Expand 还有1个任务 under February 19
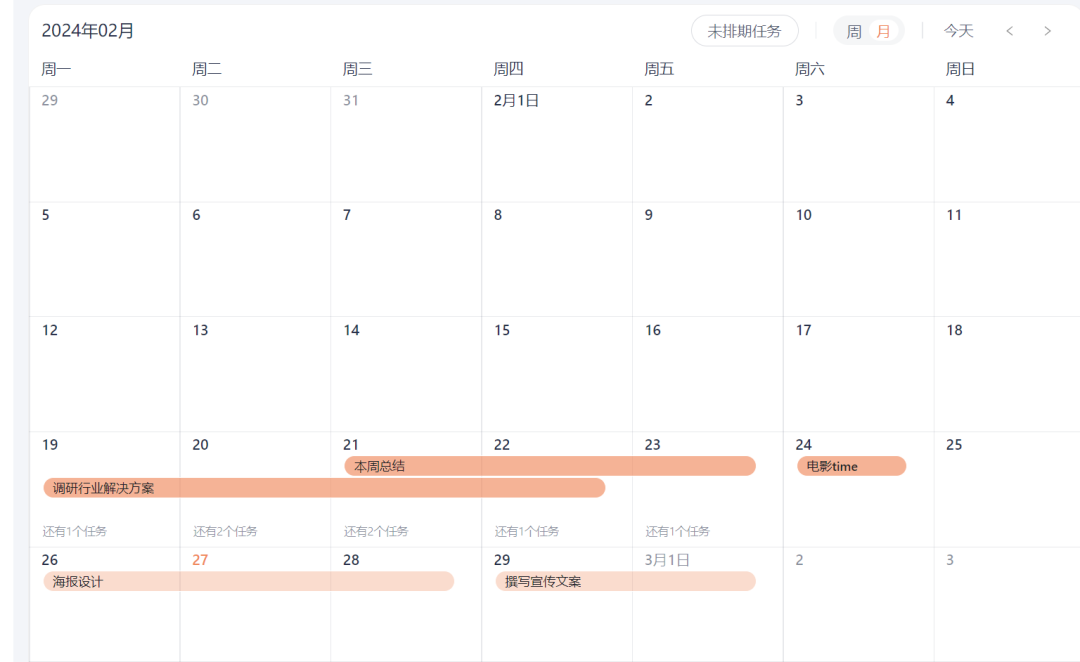 point(74,531)
